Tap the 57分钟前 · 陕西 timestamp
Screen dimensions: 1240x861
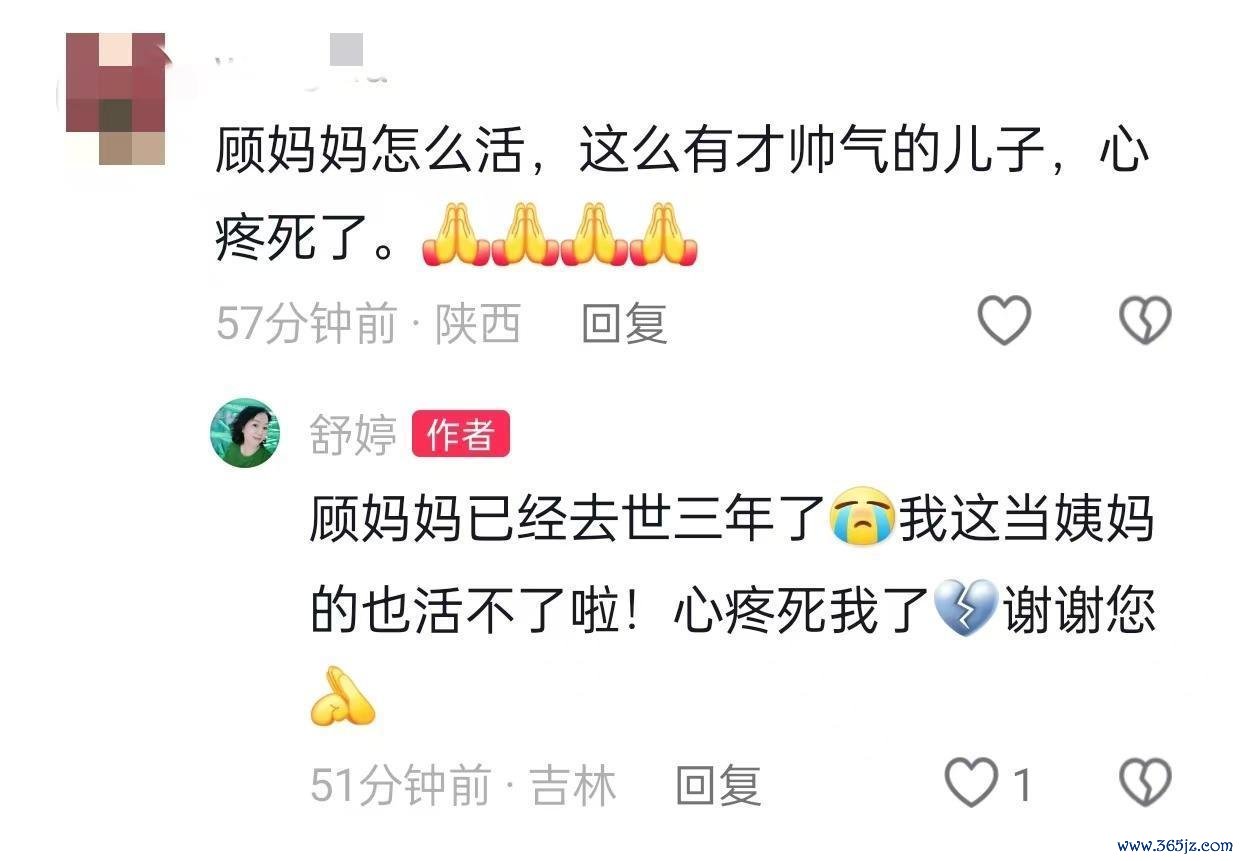tap(369, 323)
